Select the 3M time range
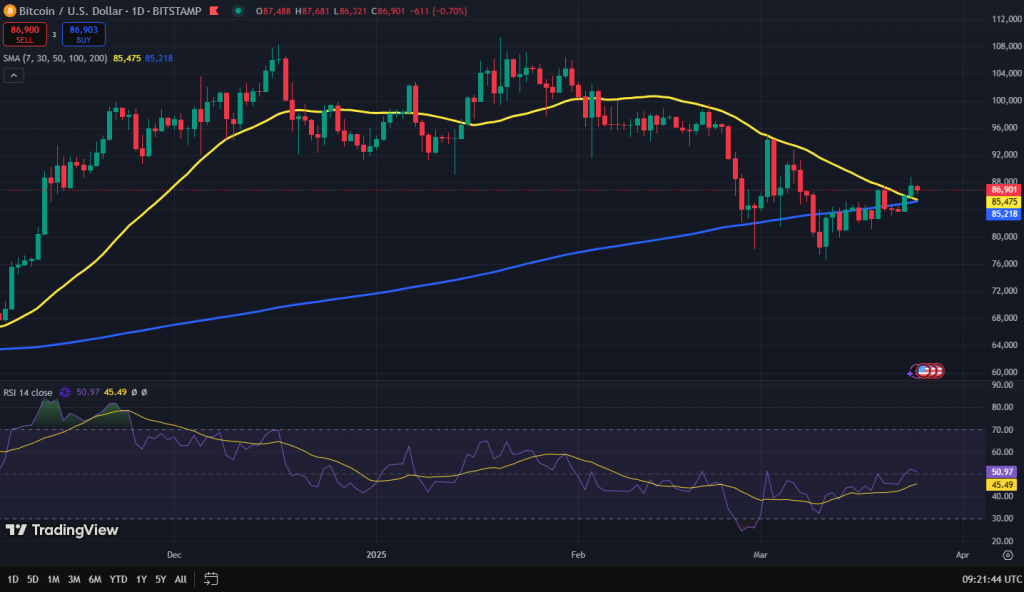 [x=74, y=579]
